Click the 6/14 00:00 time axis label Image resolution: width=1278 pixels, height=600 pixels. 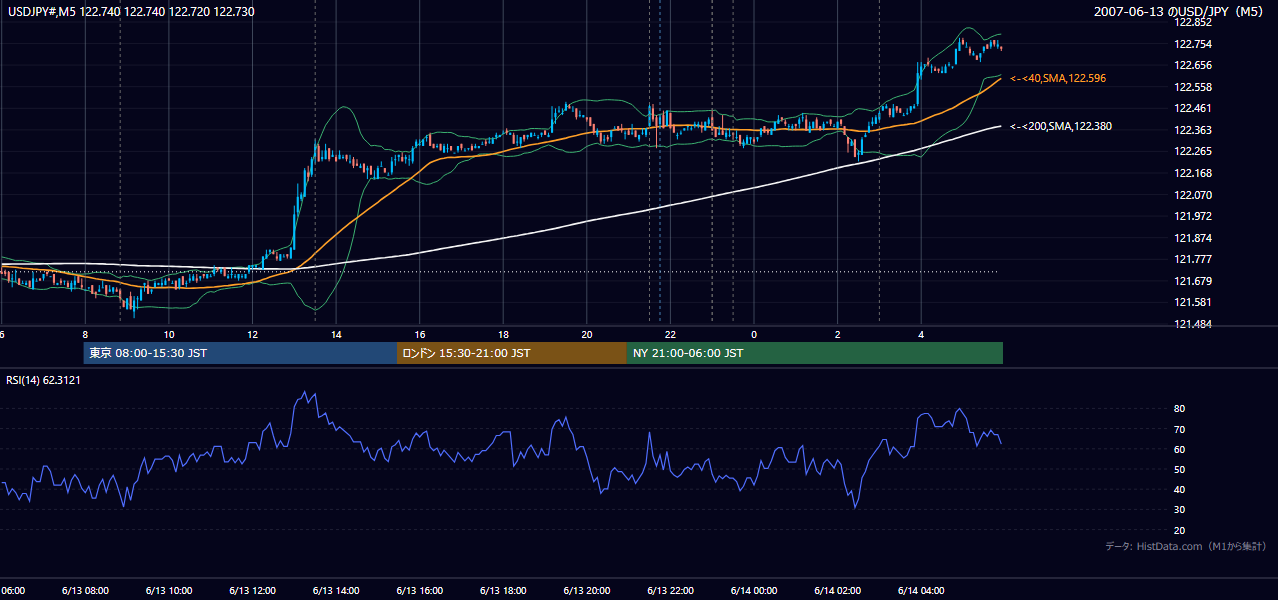(x=754, y=590)
